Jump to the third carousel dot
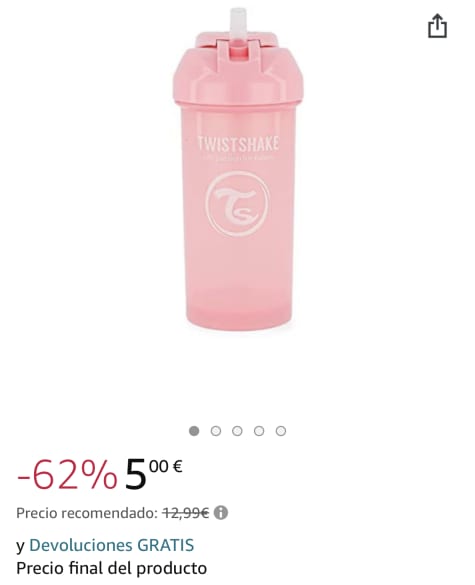Image resolution: width=475 pixels, height=585 pixels. pyautogui.click(x=237, y=431)
